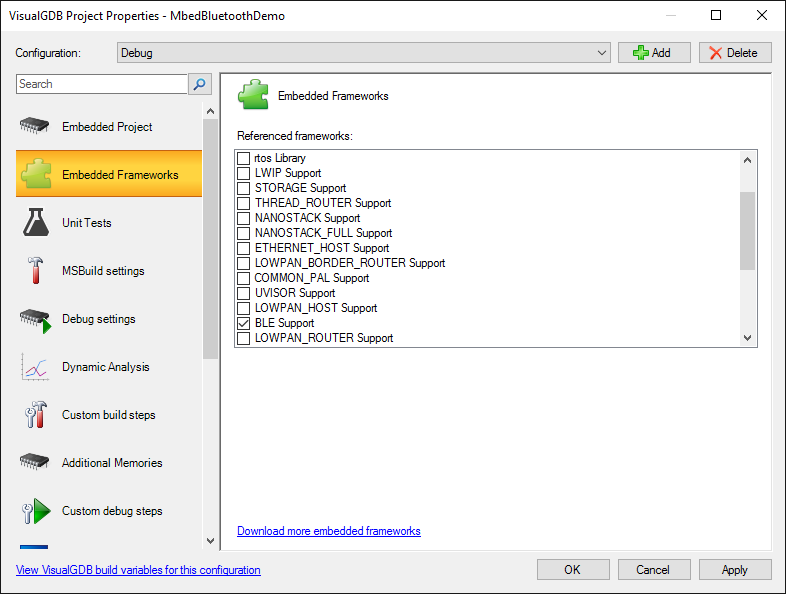Open Download more embedded frameworks link
This screenshot has height=594, width=786.
pos(328,531)
